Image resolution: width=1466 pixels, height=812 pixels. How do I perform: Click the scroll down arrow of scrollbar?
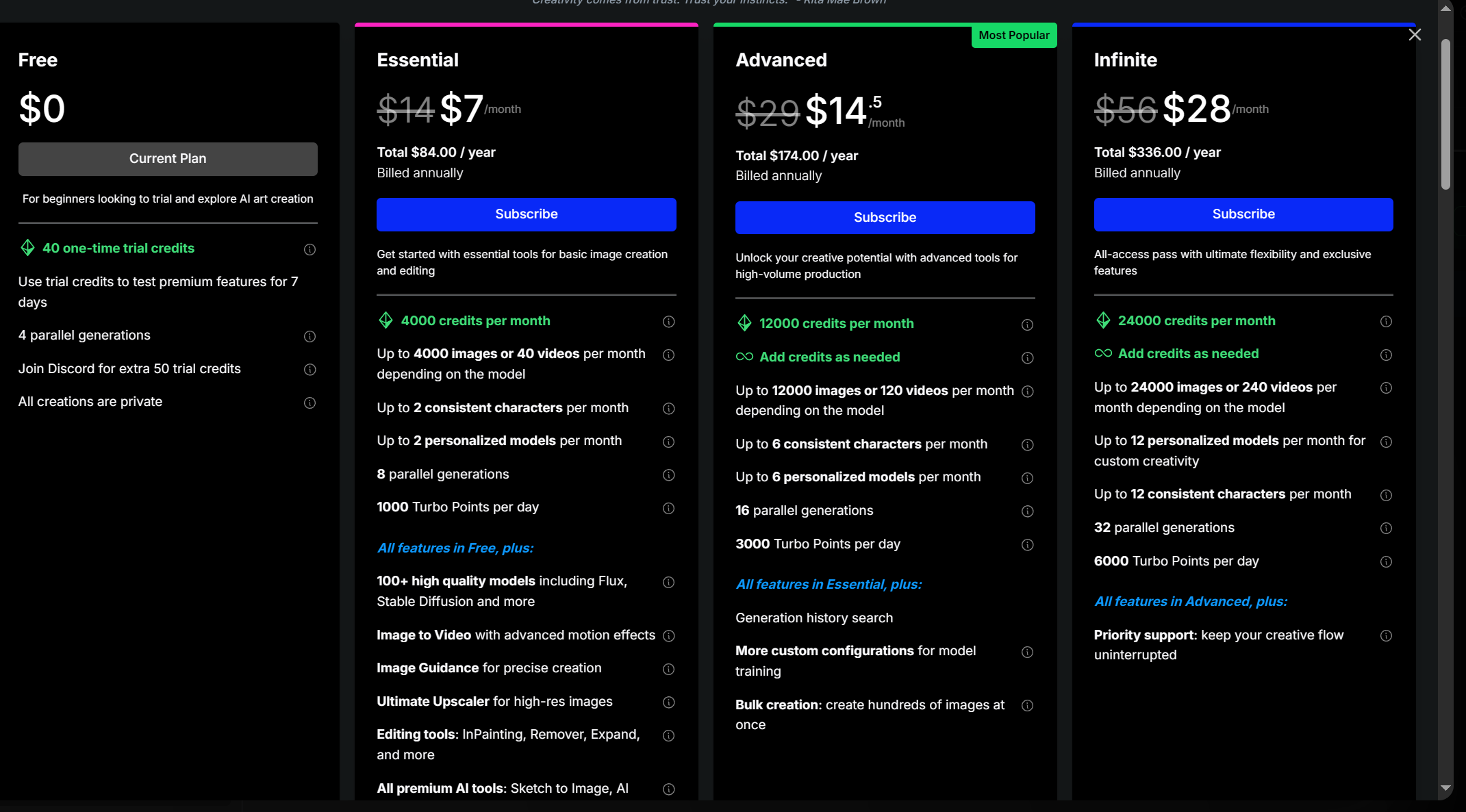click(x=1445, y=788)
